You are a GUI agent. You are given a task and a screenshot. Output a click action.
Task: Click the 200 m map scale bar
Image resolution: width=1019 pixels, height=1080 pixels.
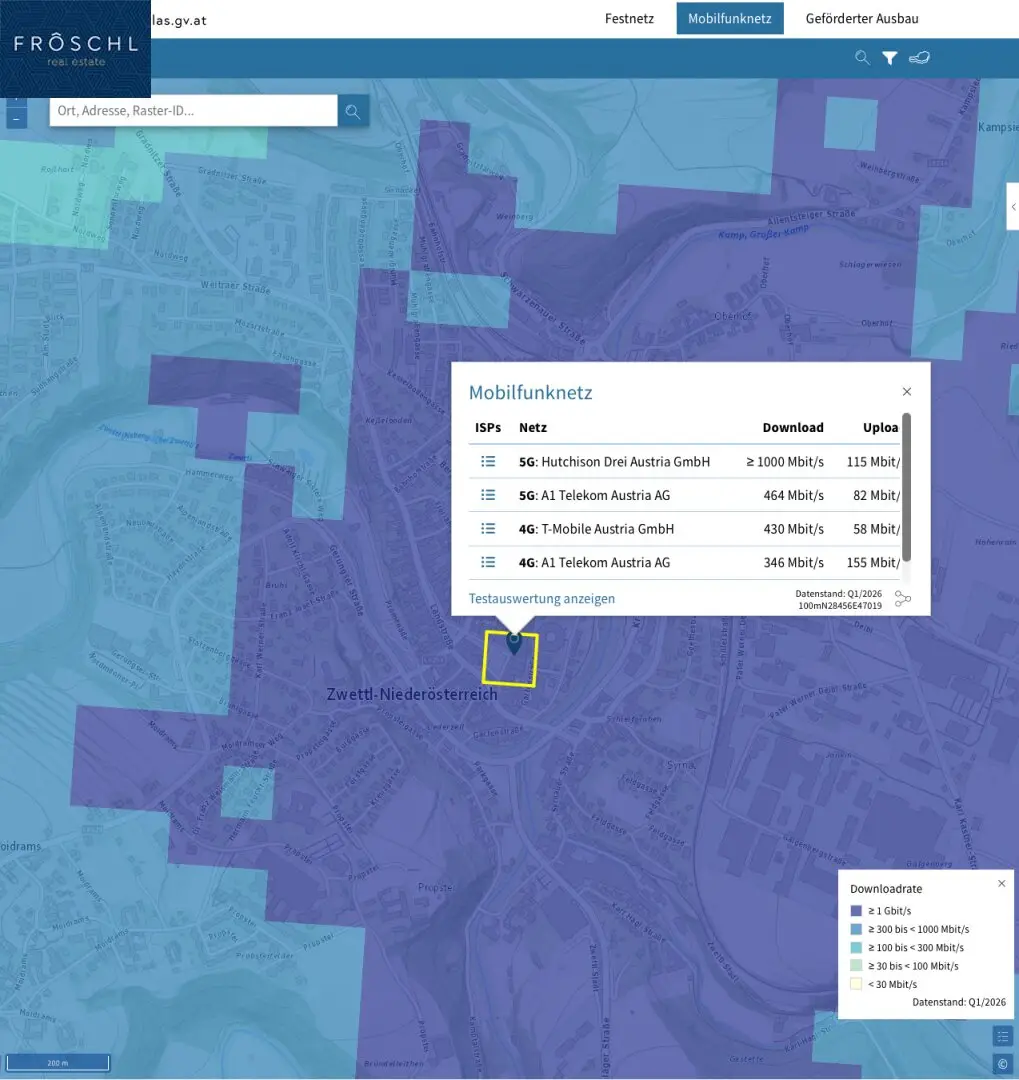click(x=58, y=1063)
